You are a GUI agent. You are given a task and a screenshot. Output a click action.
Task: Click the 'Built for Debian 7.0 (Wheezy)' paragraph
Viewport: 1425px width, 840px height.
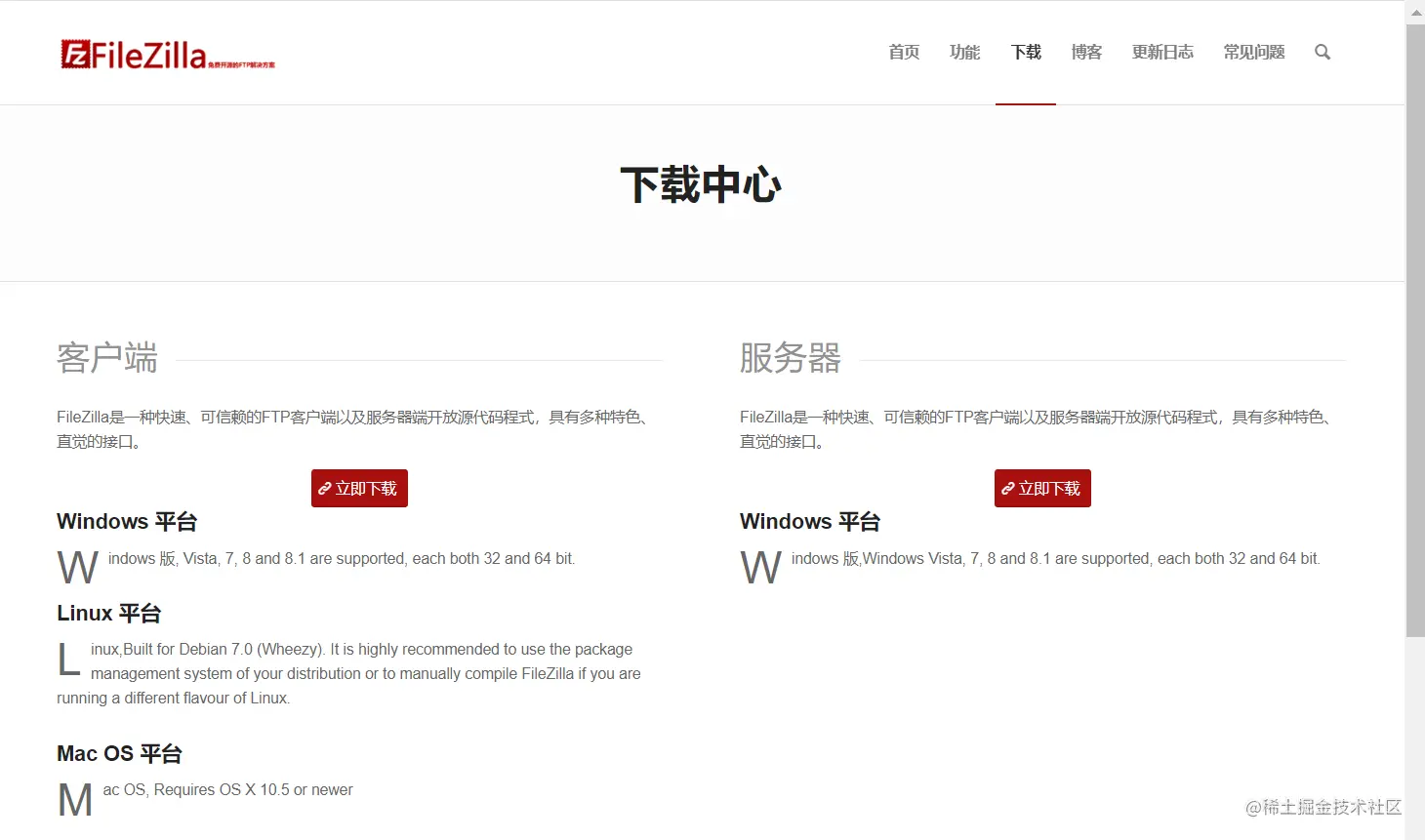(x=348, y=673)
